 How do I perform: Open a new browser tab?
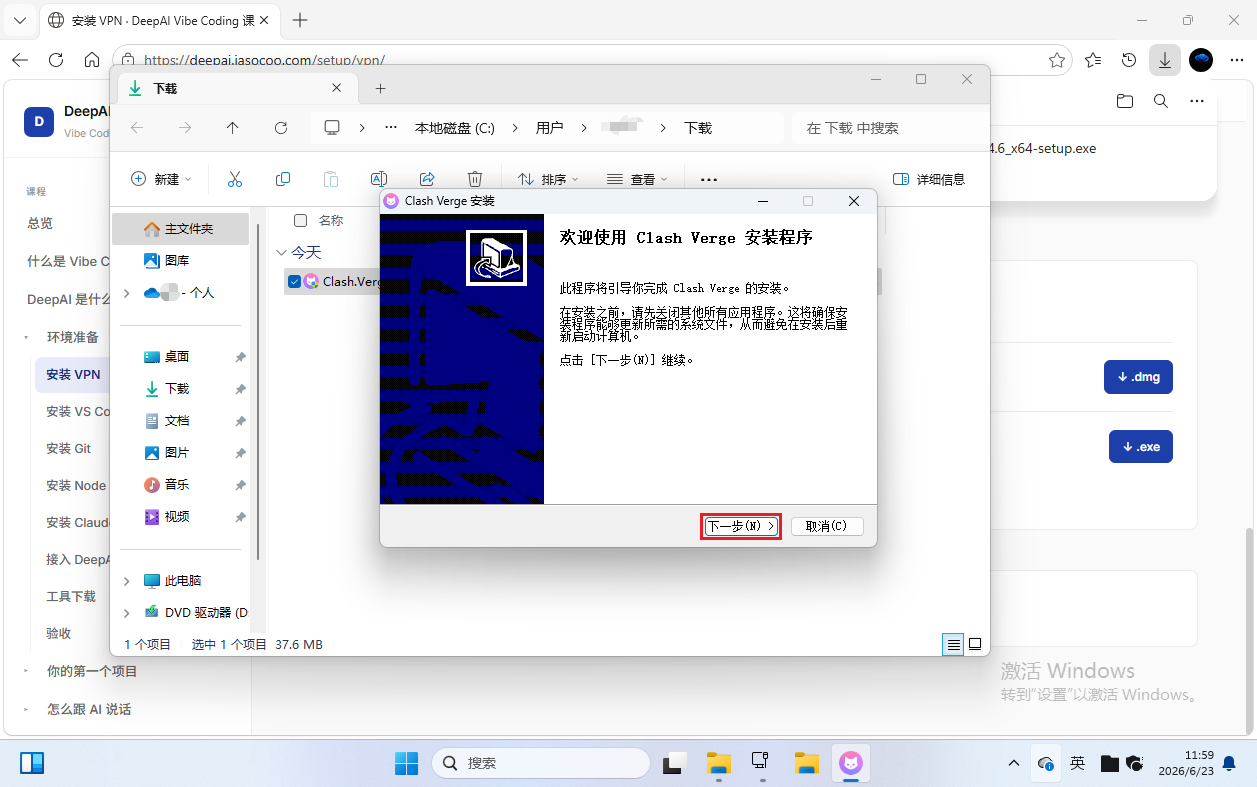(x=300, y=20)
